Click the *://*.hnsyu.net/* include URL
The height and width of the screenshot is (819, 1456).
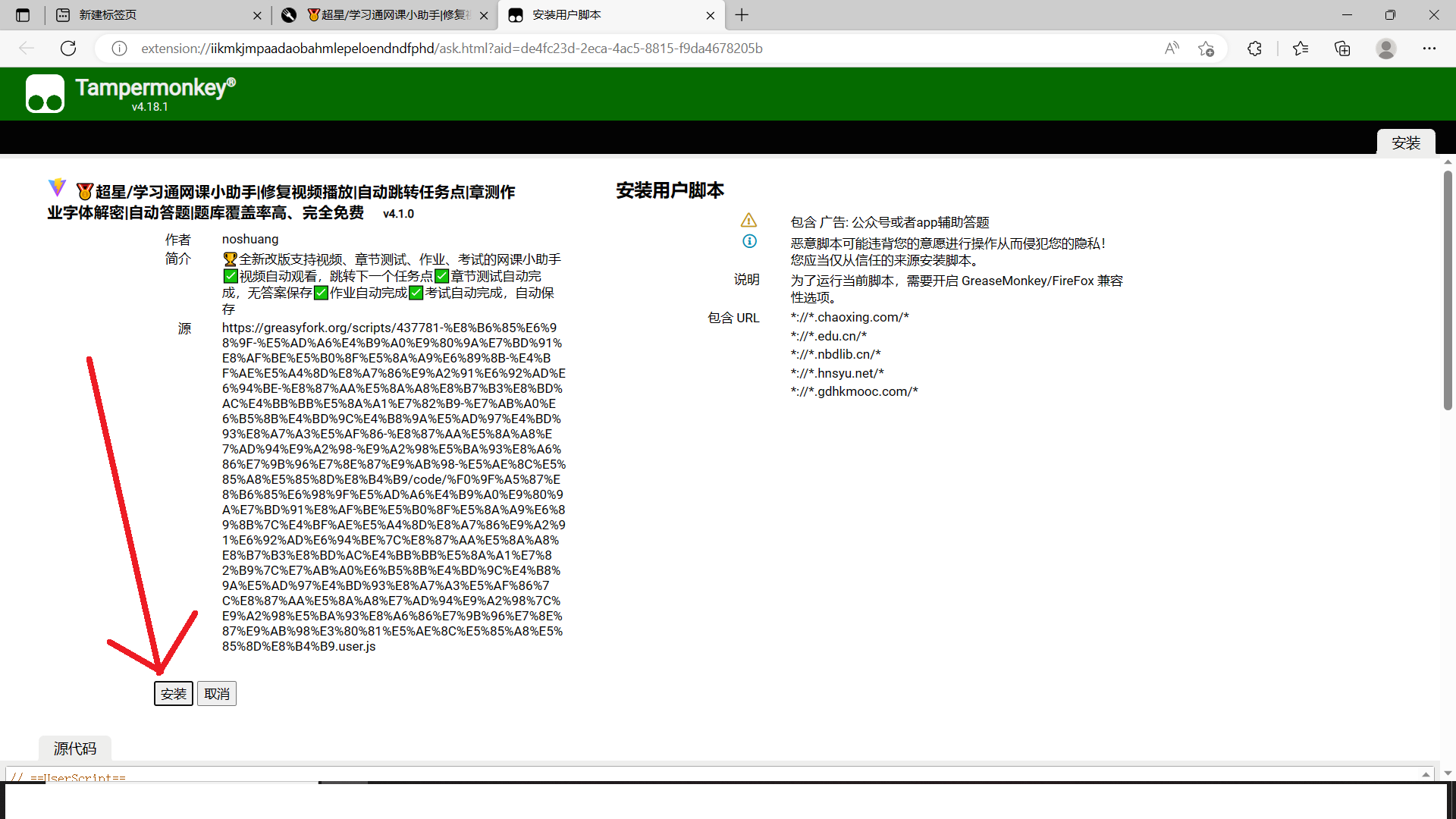pos(836,373)
